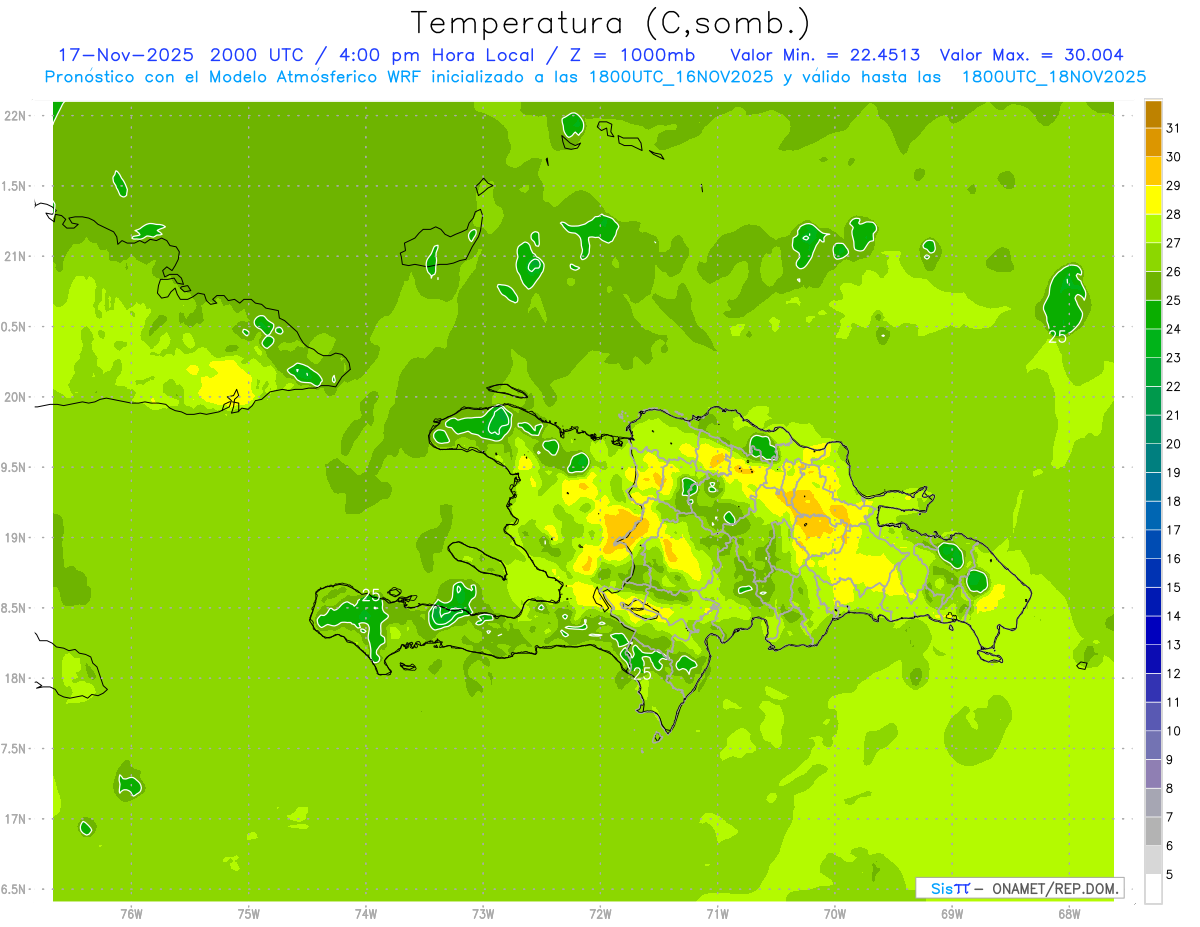The width and height of the screenshot is (1200, 927).
Task: Click "Valor Min. = 22.4513" value
Action: [x=826, y=55]
